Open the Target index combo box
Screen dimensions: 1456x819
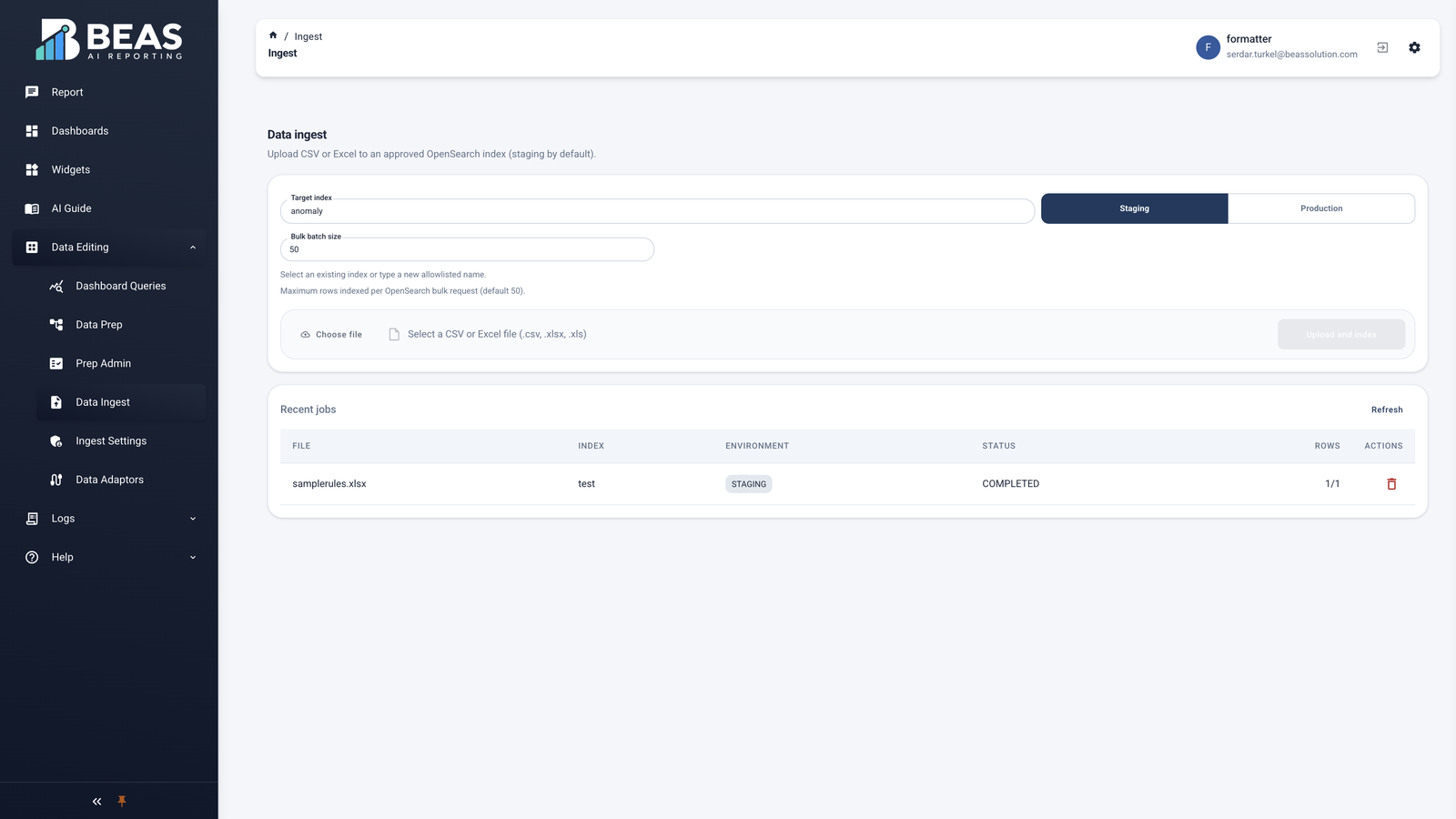point(657,211)
